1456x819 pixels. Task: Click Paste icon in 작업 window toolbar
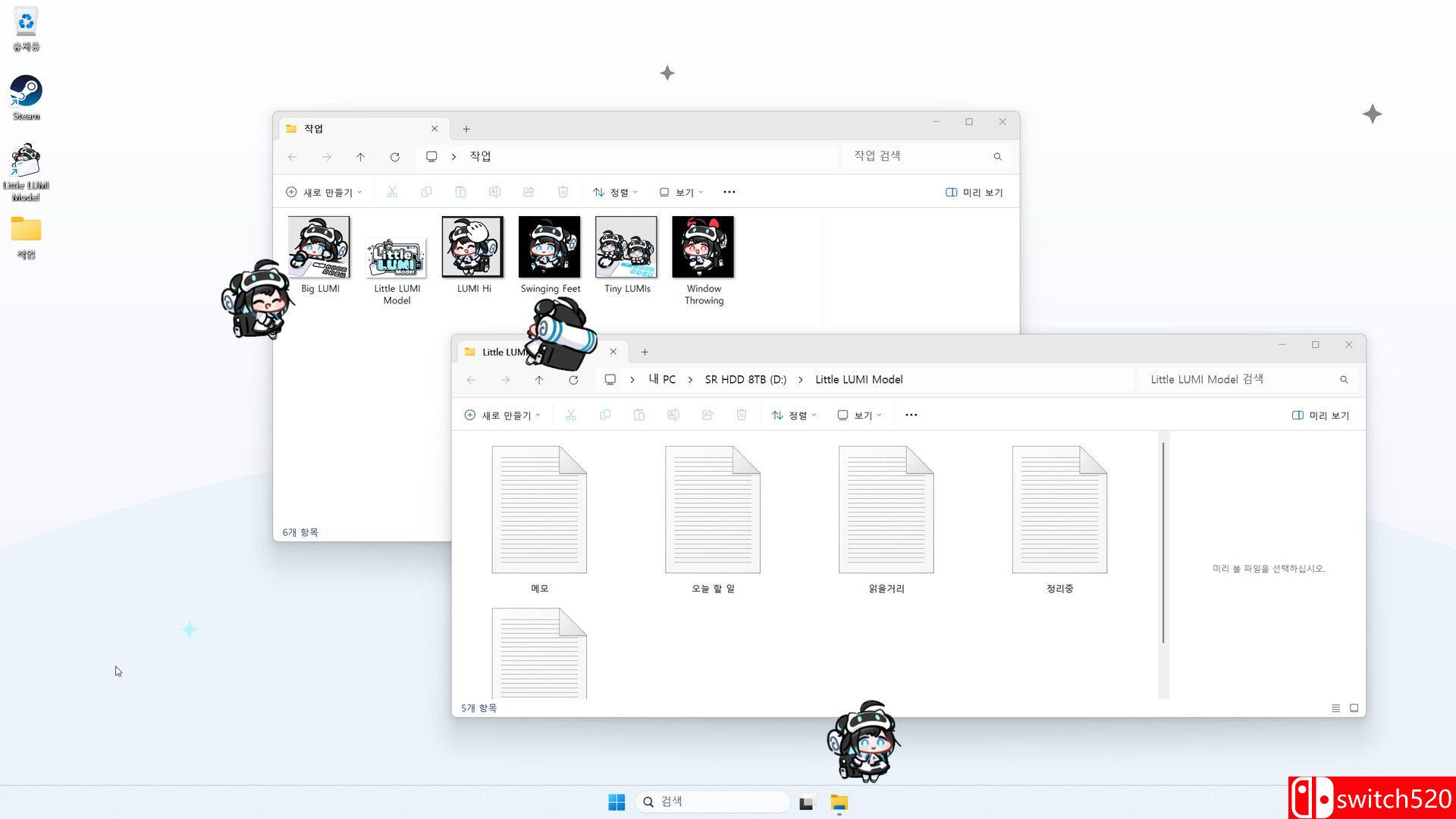point(460,192)
